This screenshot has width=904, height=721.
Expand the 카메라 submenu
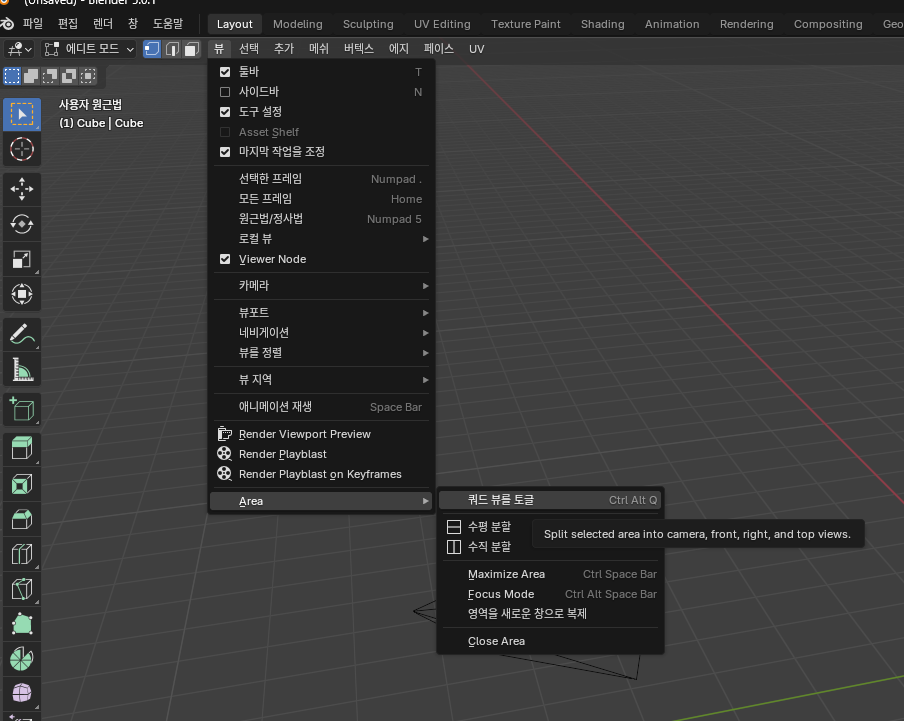321,286
